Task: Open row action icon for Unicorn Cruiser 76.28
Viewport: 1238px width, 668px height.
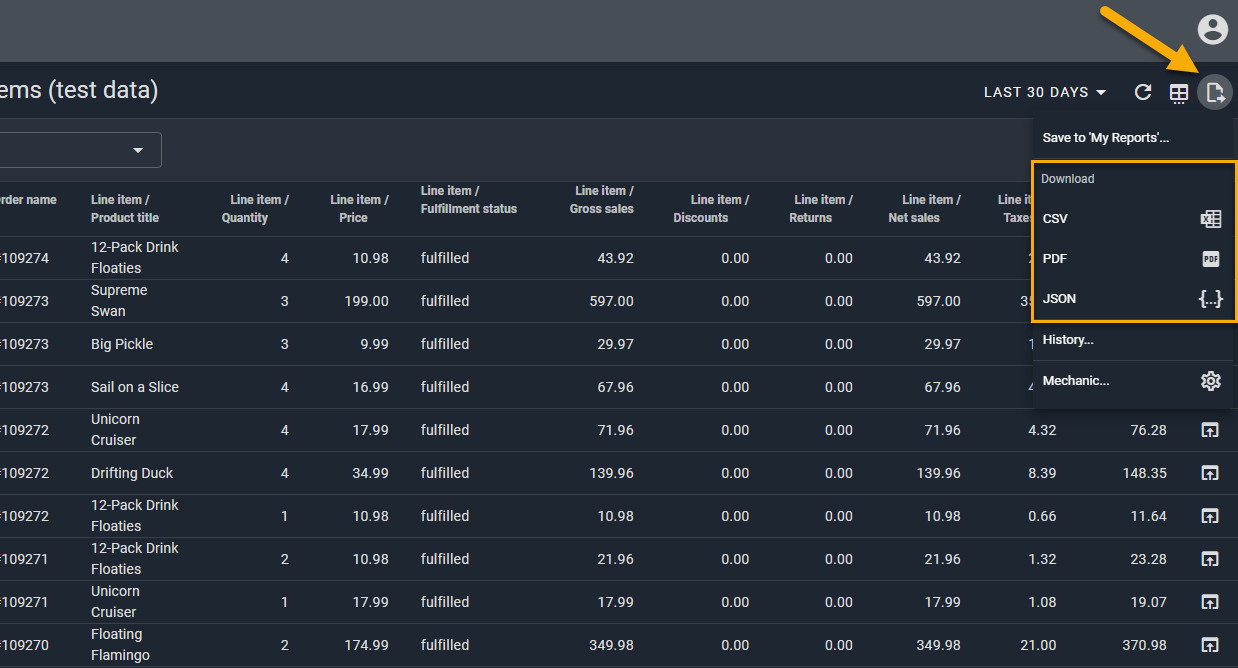Action: click(1209, 430)
